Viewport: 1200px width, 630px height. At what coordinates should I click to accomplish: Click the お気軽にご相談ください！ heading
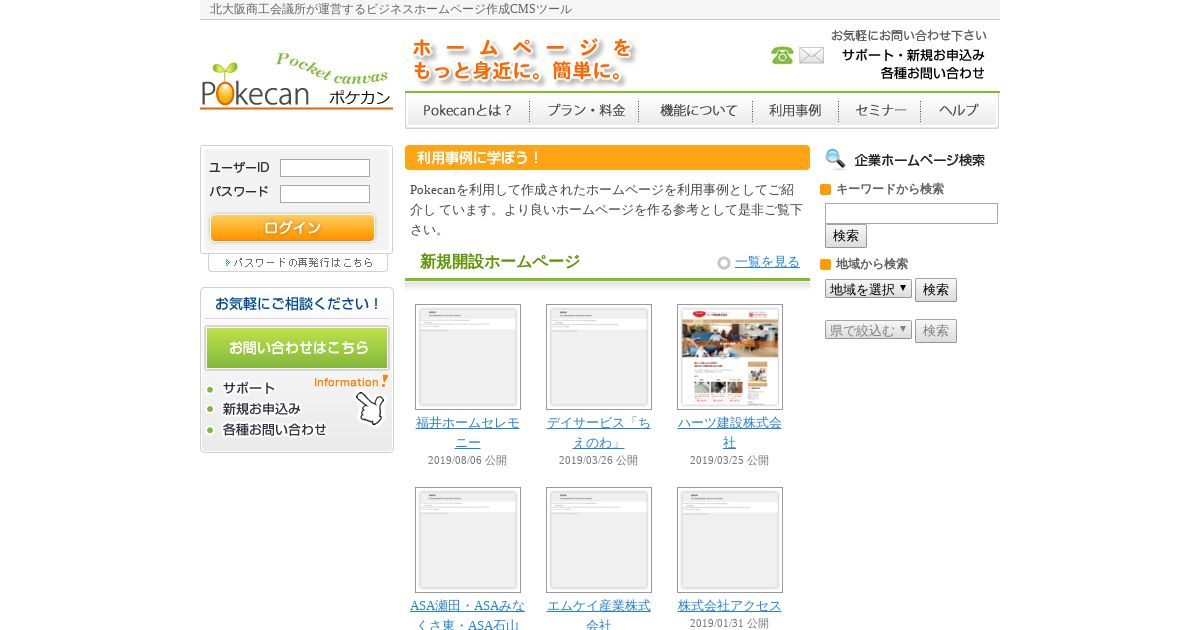(x=297, y=303)
